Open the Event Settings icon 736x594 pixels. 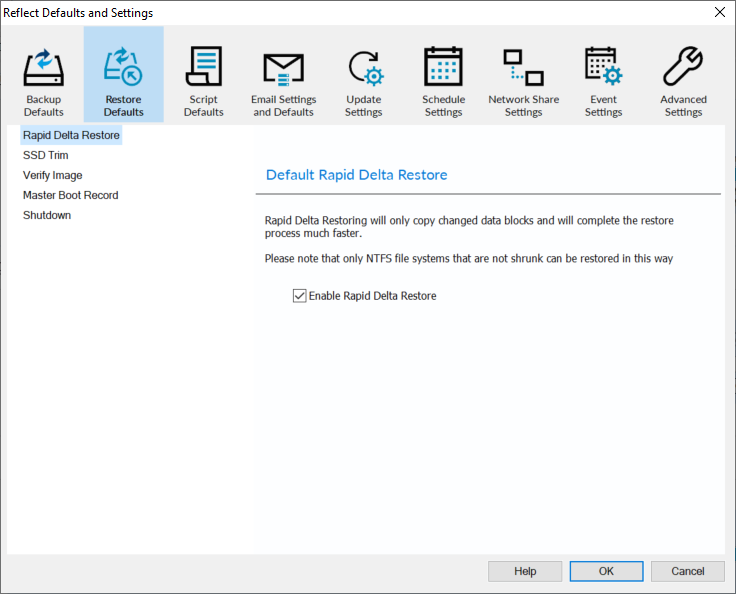[x=604, y=66]
